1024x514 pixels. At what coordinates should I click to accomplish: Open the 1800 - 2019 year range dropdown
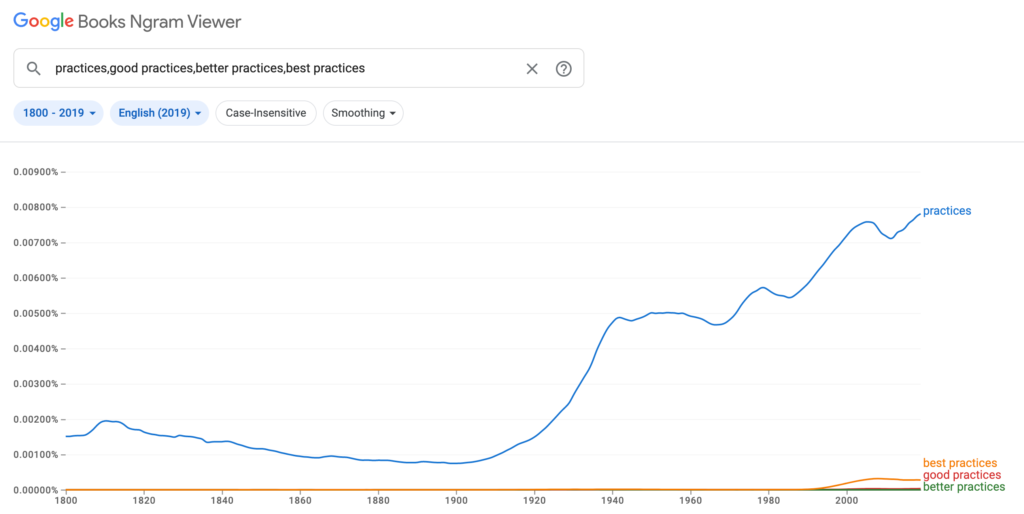click(x=59, y=113)
